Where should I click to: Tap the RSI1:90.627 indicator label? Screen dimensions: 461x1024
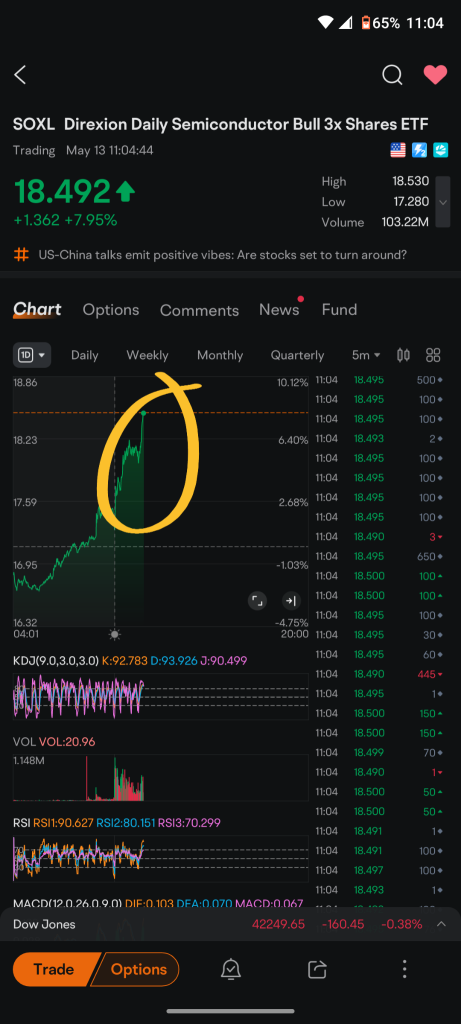point(63,823)
